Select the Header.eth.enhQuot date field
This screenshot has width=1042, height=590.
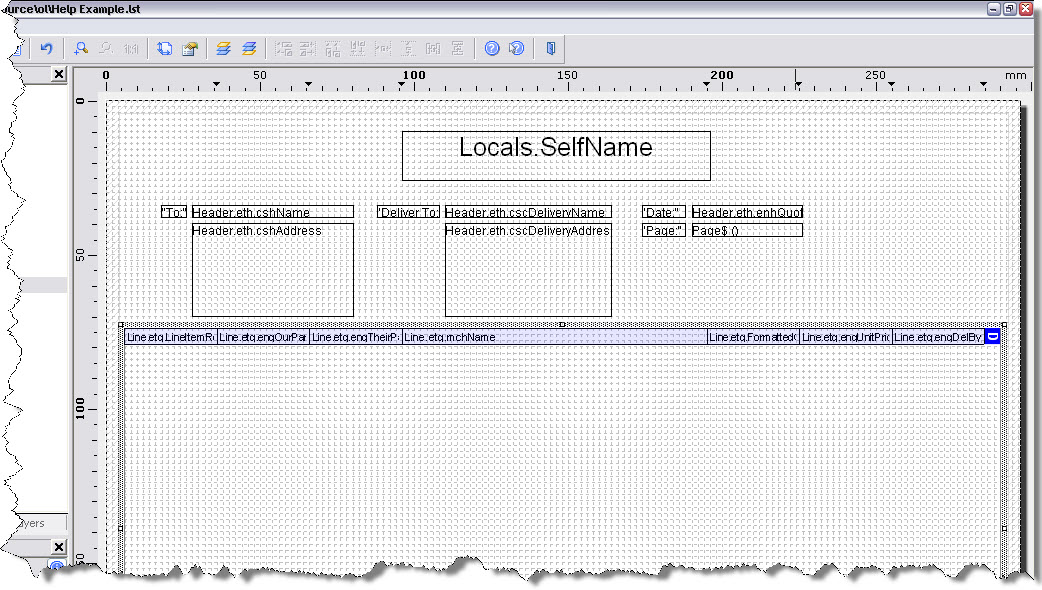tap(747, 212)
